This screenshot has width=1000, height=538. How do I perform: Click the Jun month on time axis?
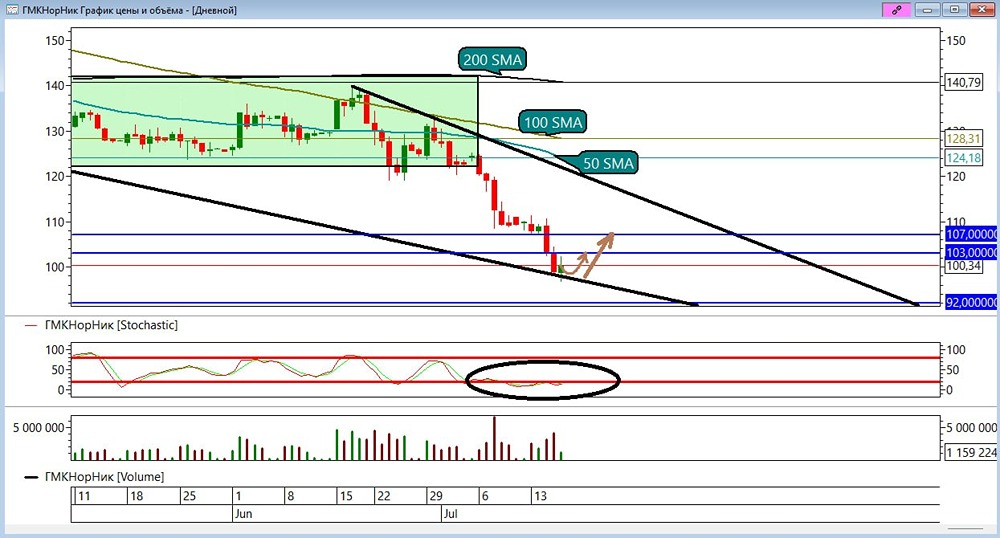tap(244, 514)
